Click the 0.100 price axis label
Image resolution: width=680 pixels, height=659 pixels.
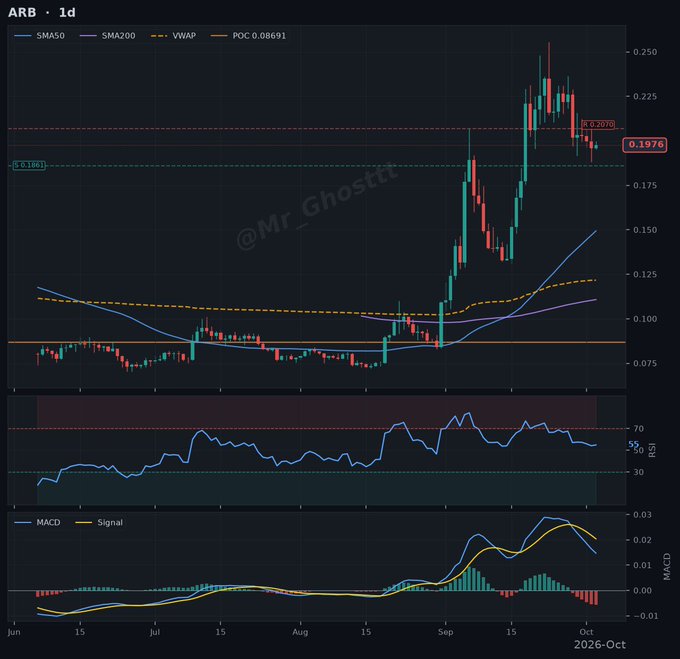point(644,319)
